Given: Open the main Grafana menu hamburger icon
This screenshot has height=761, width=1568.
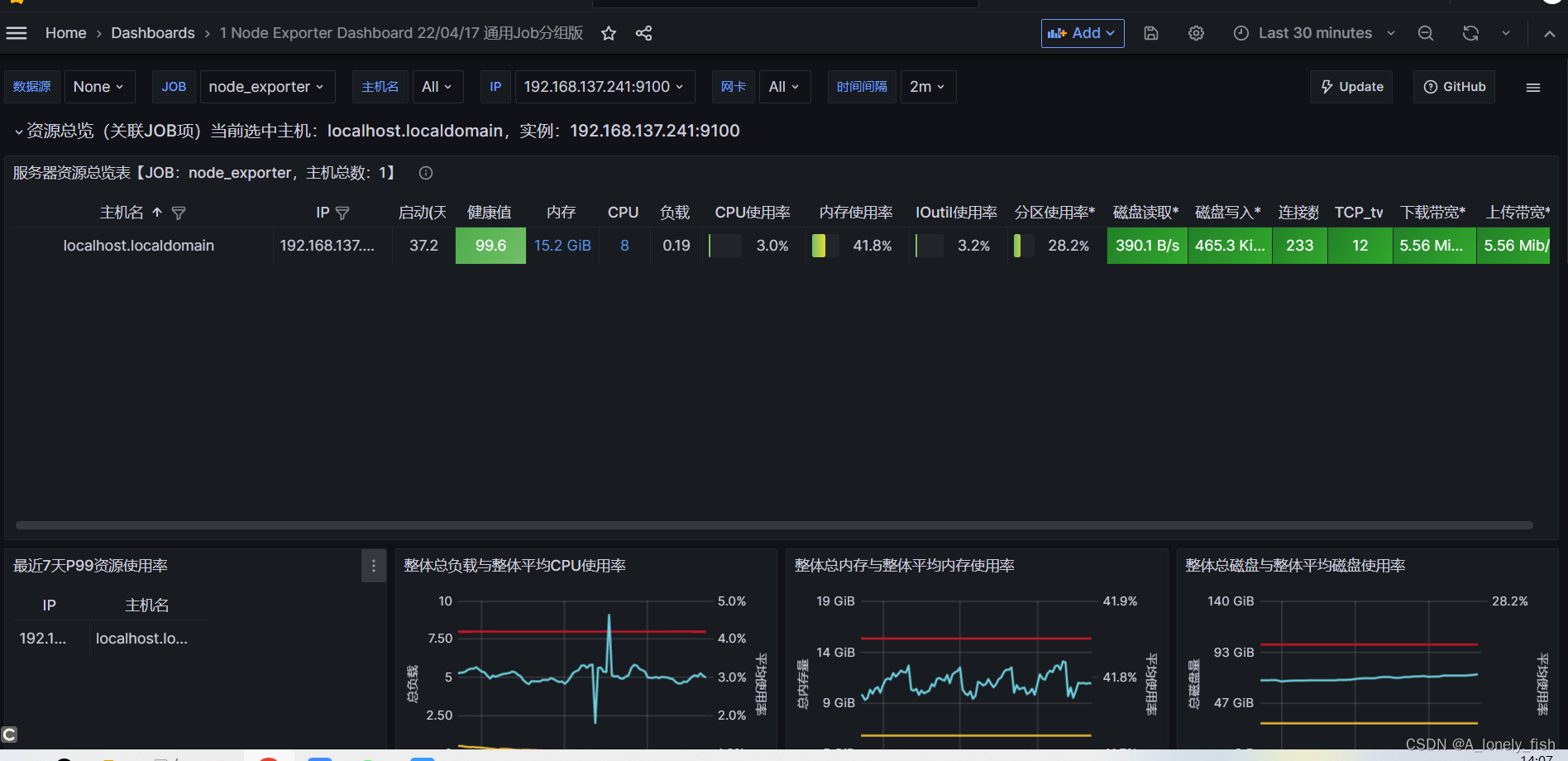Looking at the screenshot, I should point(17,33).
